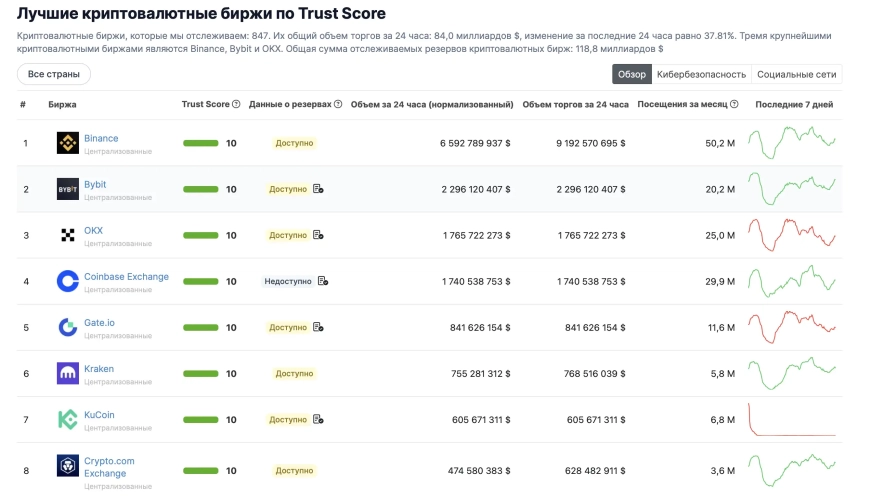Open the Trust Score info tooltip icon

point(236,104)
